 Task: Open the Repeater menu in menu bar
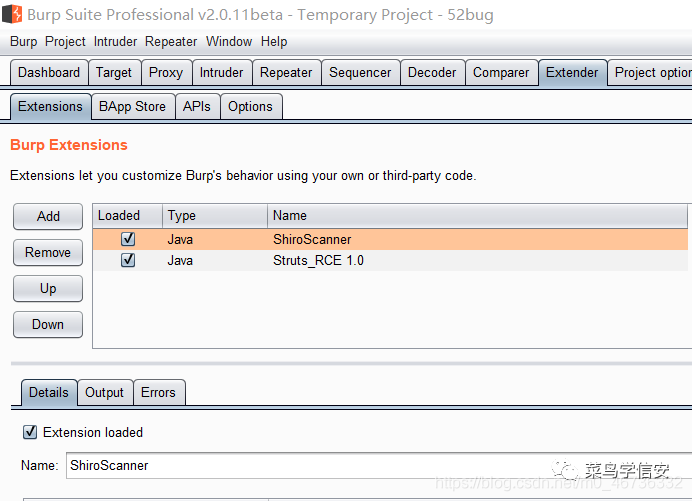tap(171, 41)
